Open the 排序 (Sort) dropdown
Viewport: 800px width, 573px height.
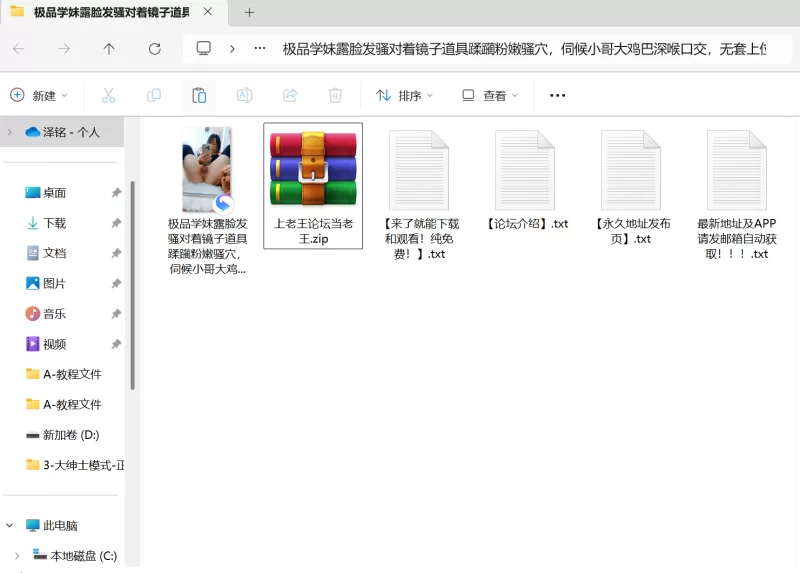pos(405,96)
